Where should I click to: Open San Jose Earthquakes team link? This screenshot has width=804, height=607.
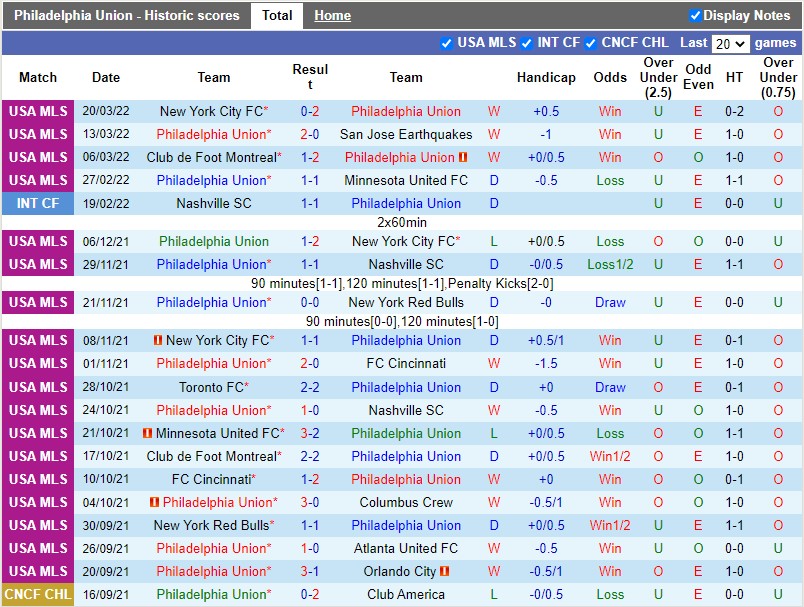[x=406, y=134]
